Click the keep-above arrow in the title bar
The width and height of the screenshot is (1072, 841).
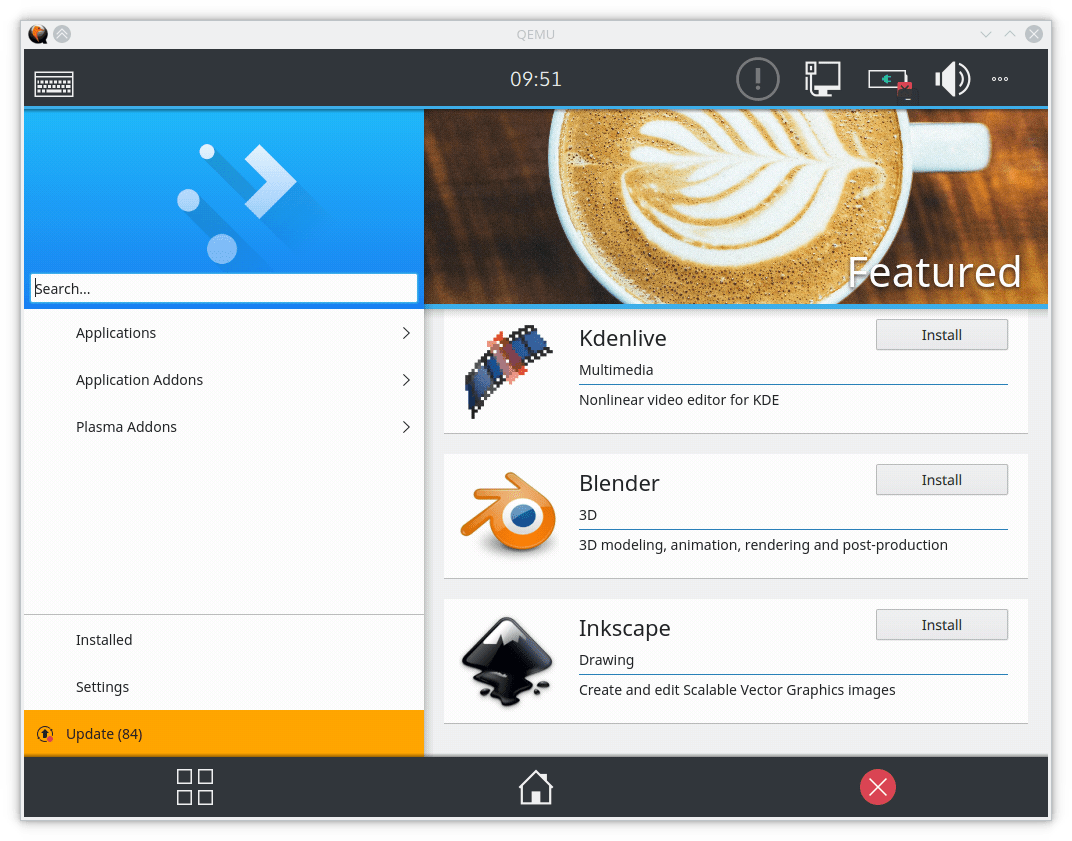[62, 34]
